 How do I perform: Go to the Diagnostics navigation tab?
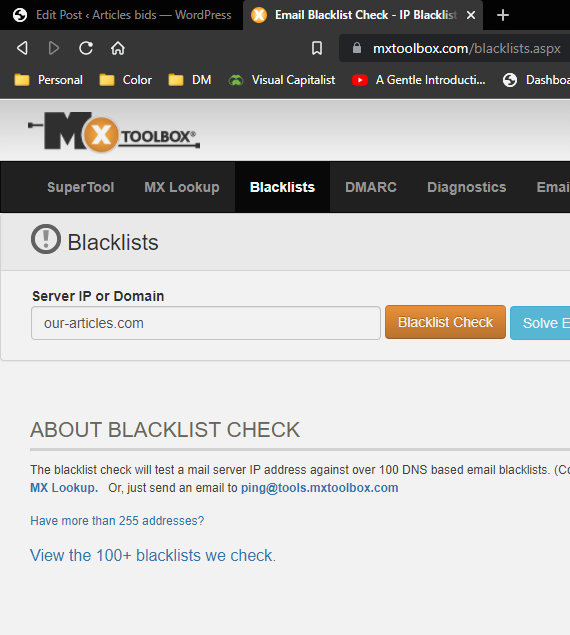pos(467,187)
